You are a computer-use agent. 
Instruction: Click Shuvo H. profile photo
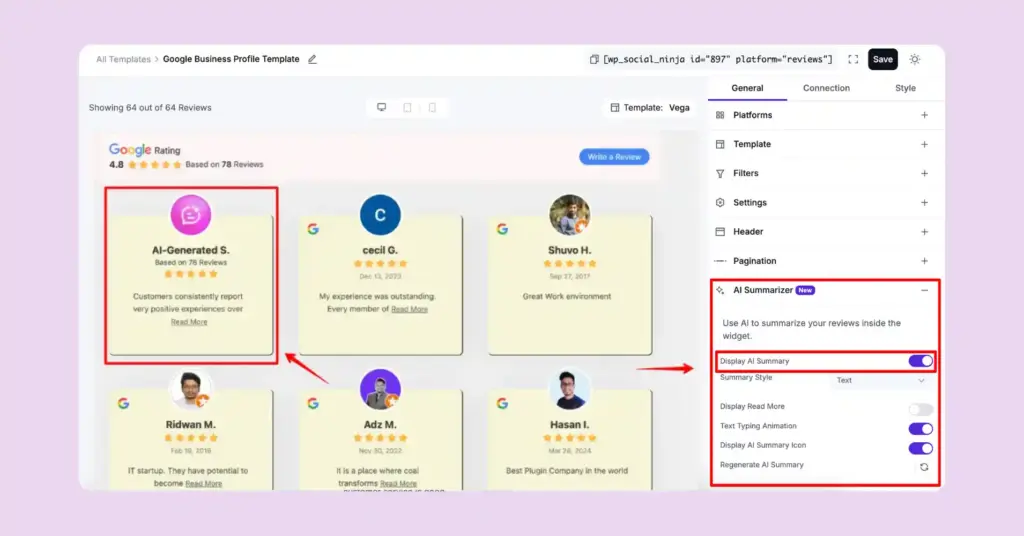point(569,214)
